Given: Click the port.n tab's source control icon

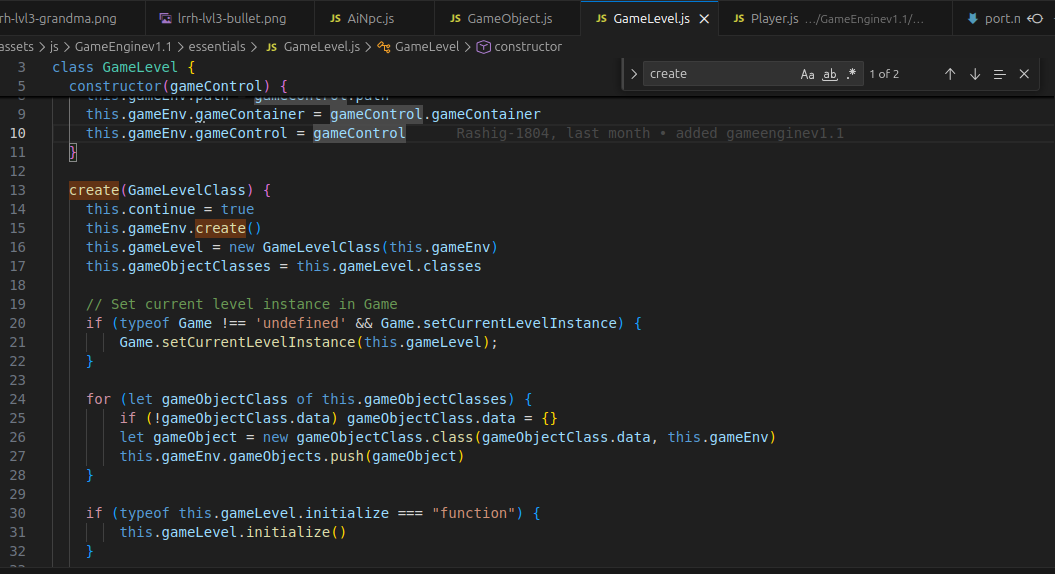Looking at the screenshot, I should pyautogui.click(x=1035, y=19).
